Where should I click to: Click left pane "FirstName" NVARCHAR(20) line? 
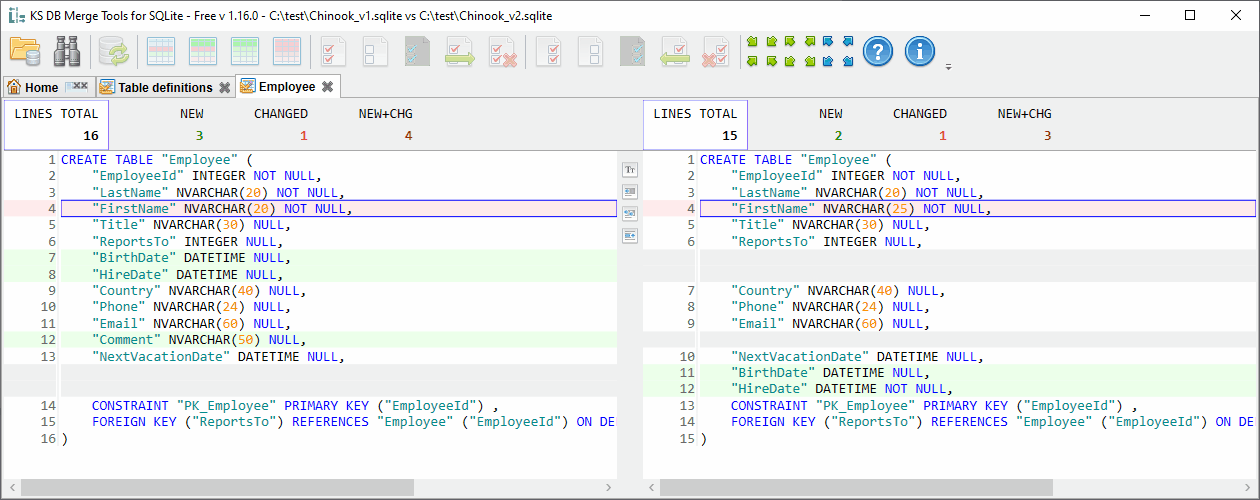[339, 208]
